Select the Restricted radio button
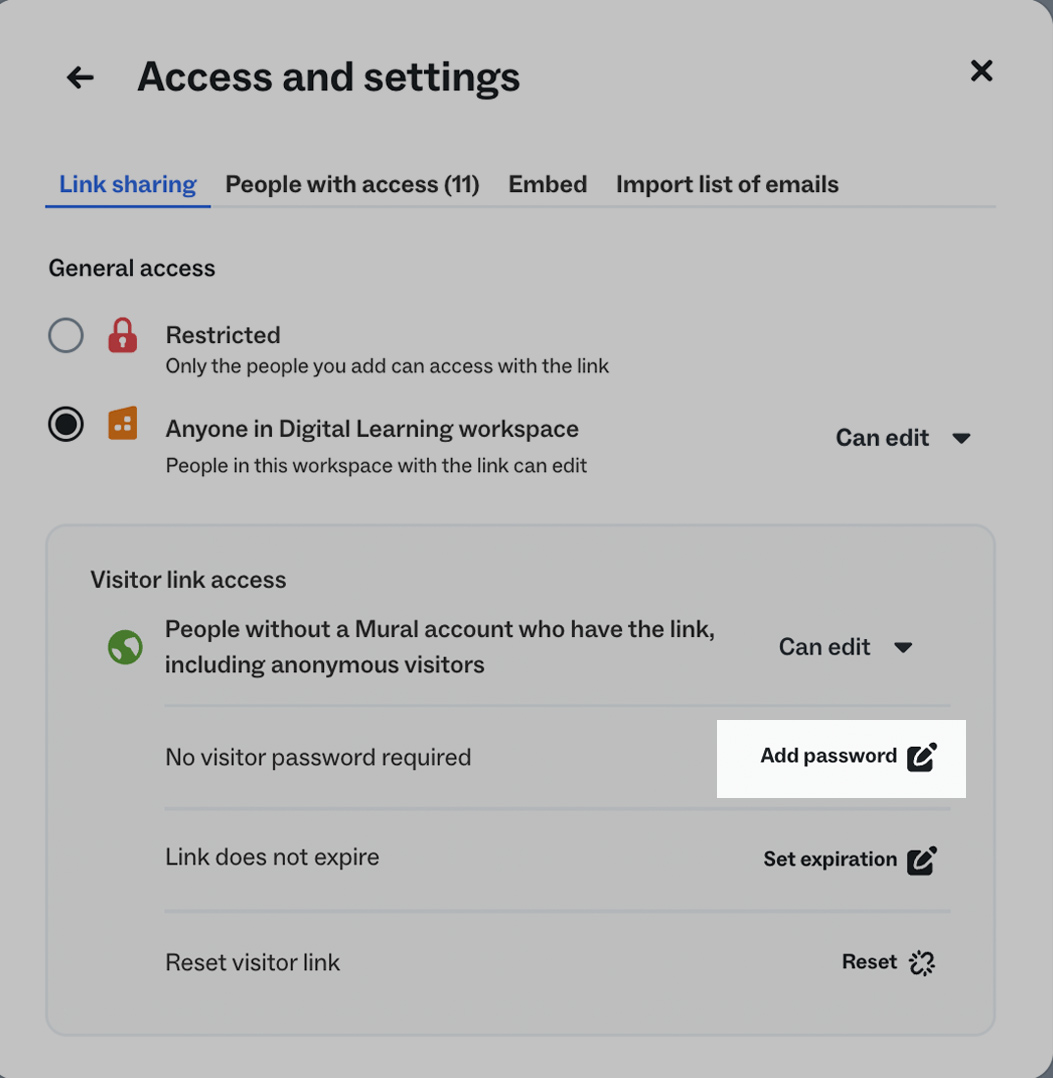The width and height of the screenshot is (1053, 1078). tap(65, 335)
